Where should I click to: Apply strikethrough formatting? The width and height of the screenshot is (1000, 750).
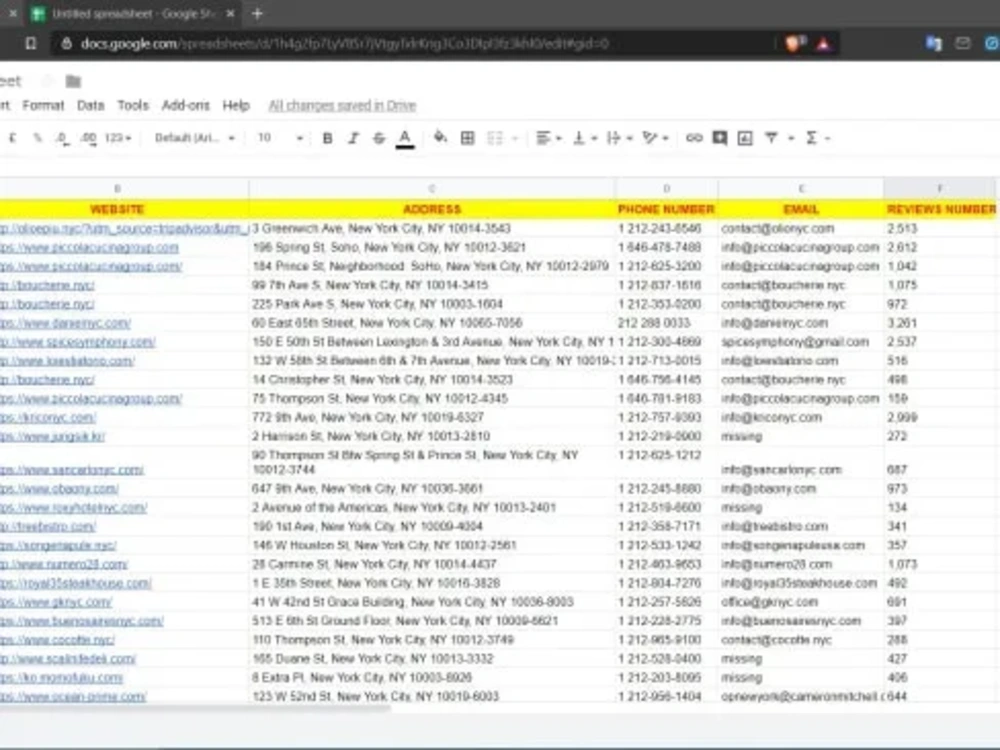click(379, 138)
